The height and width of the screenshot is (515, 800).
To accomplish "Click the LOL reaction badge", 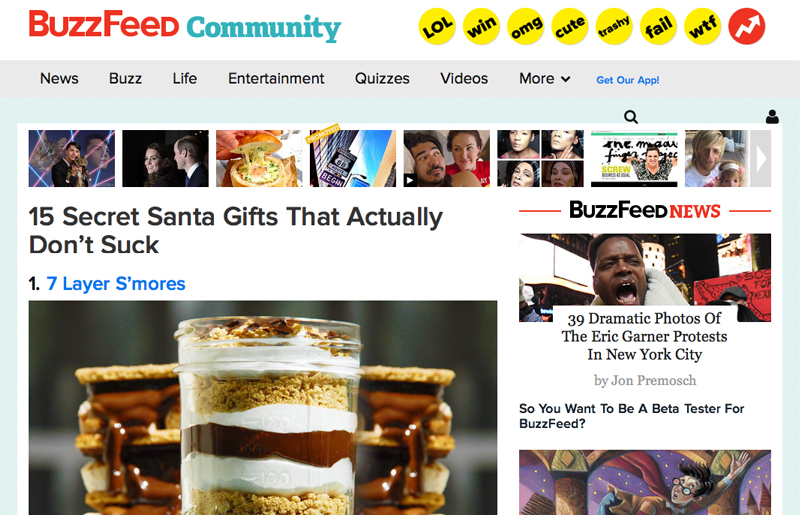I will pyautogui.click(x=437, y=27).
